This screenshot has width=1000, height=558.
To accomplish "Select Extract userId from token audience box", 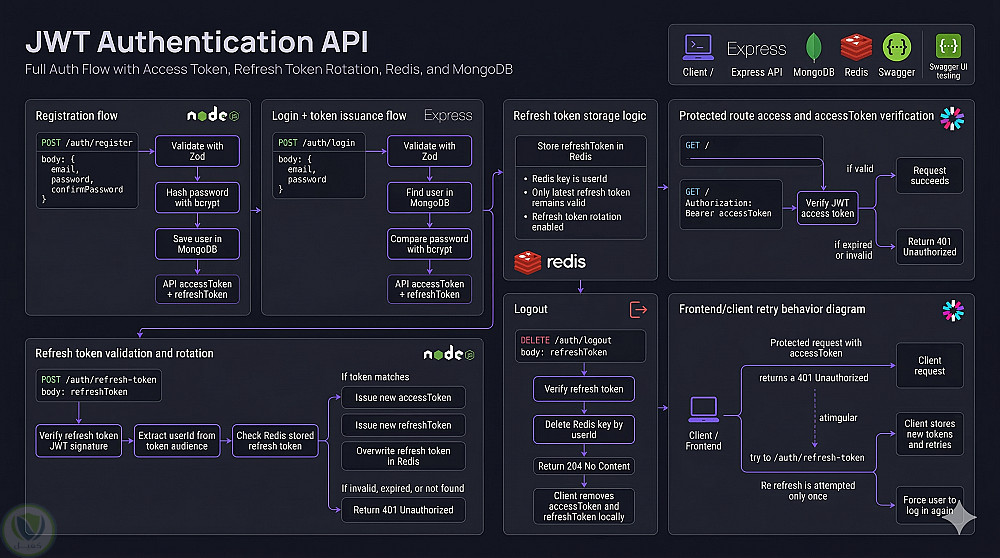I will click(177, 441).
